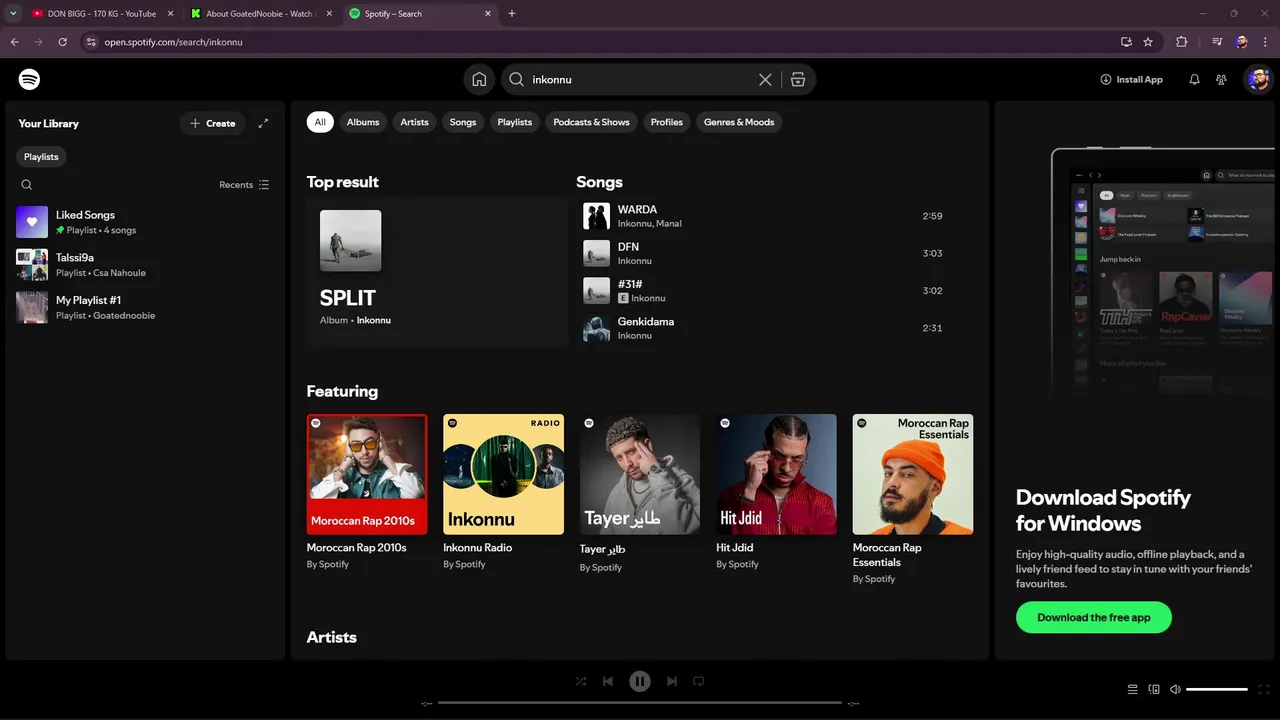Open Chrome three-dot menu
Viewport: 1280px width, 720px height.
(x=1266, y=42)
